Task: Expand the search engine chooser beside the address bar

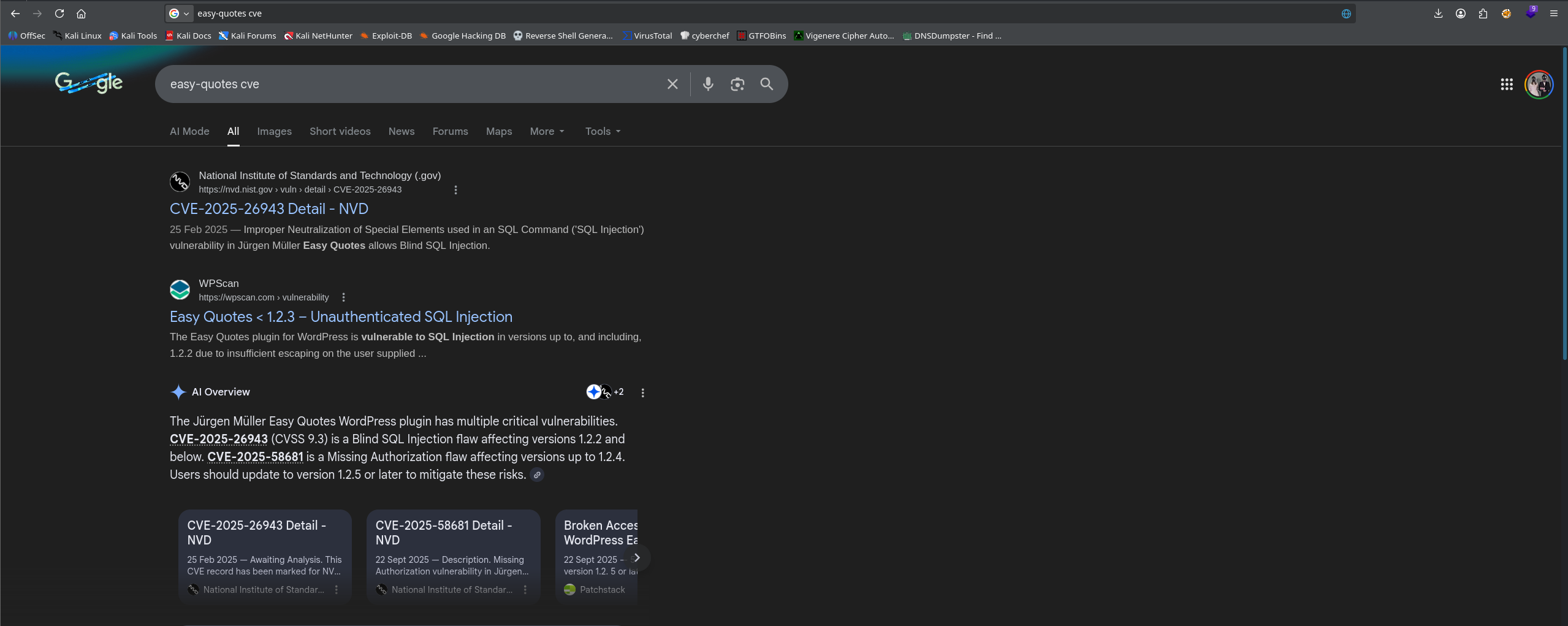Action: pyautogui.click(x=187, y=13)
